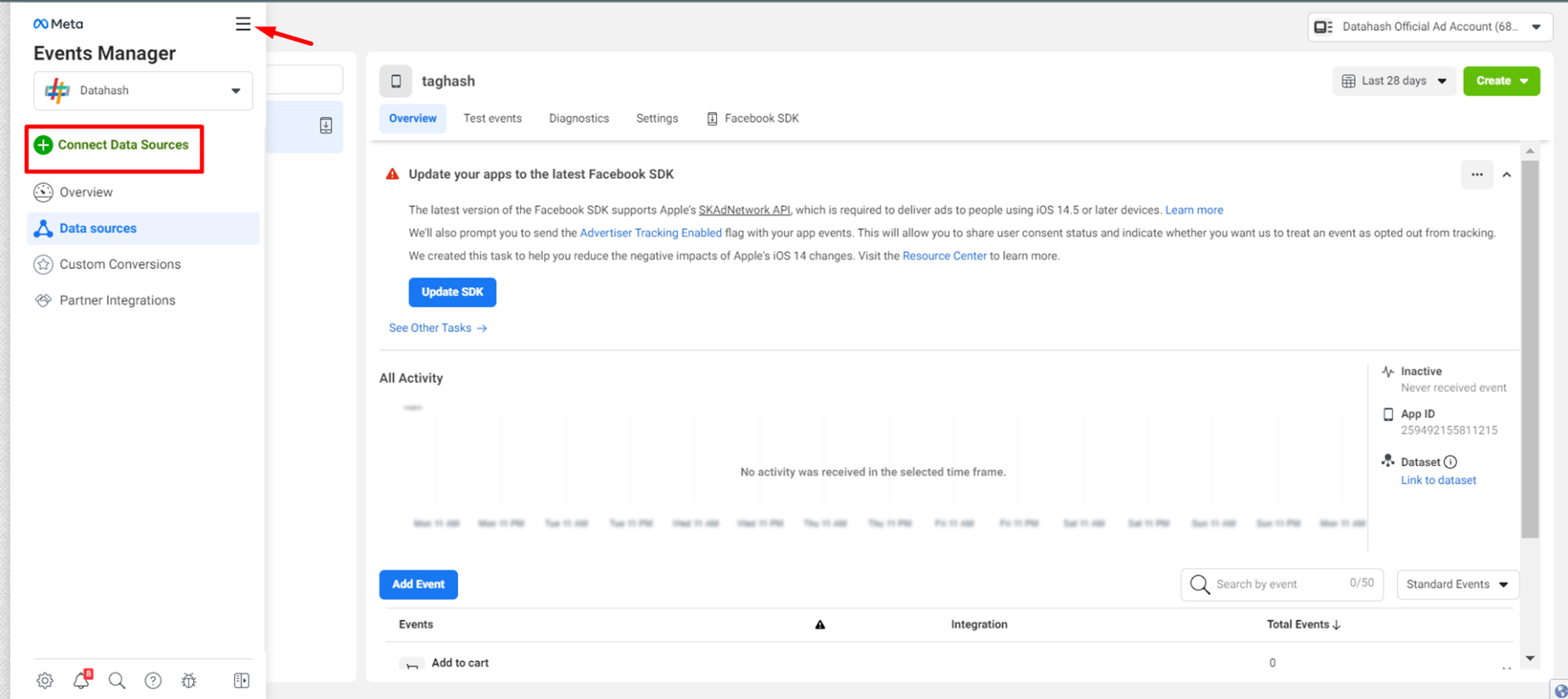1568x699 pixels.
Task: Click the Learn more link
Action: coord(1194,210)
